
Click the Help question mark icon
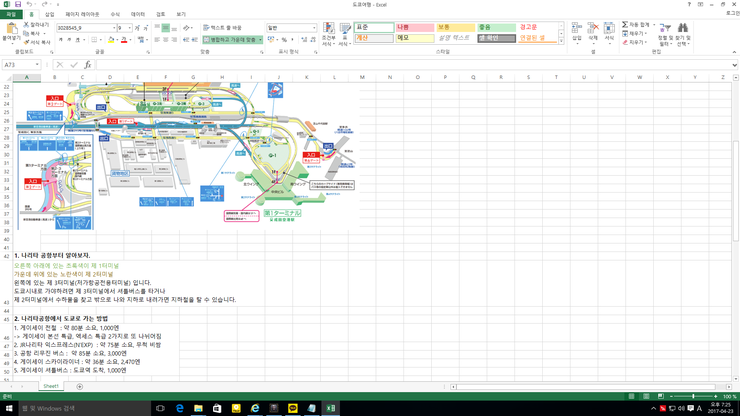click(689, 4)
